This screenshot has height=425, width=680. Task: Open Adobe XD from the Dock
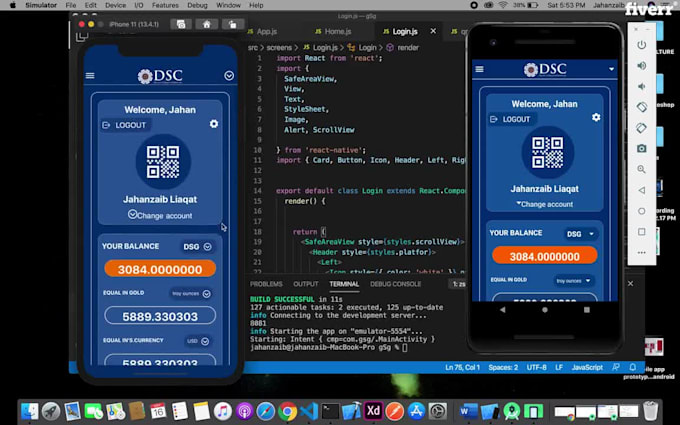coord(373,411)
